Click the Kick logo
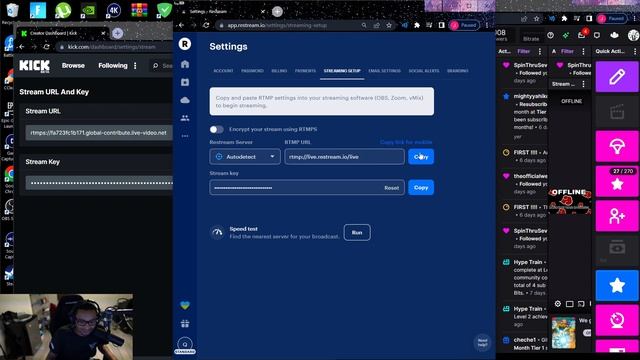Viewport: 640px width, 360px height. 35,66
